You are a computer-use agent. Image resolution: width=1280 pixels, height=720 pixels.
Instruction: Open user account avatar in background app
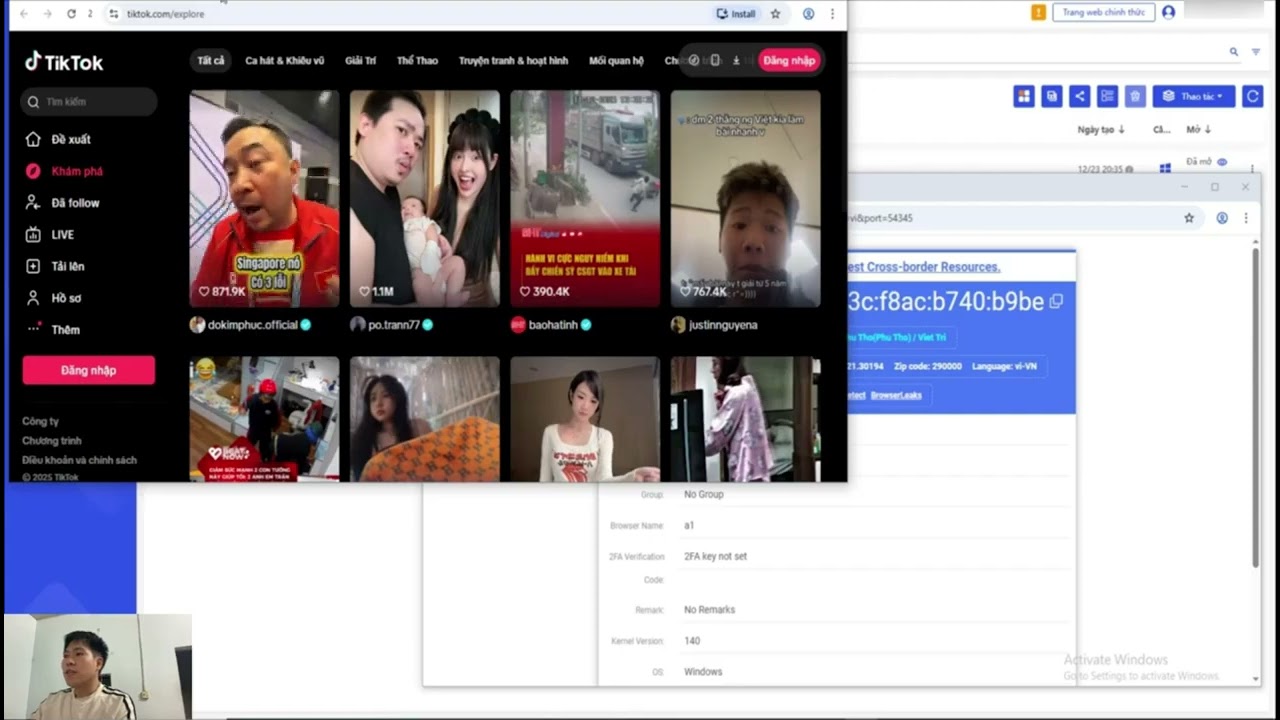click(1168, 12)
